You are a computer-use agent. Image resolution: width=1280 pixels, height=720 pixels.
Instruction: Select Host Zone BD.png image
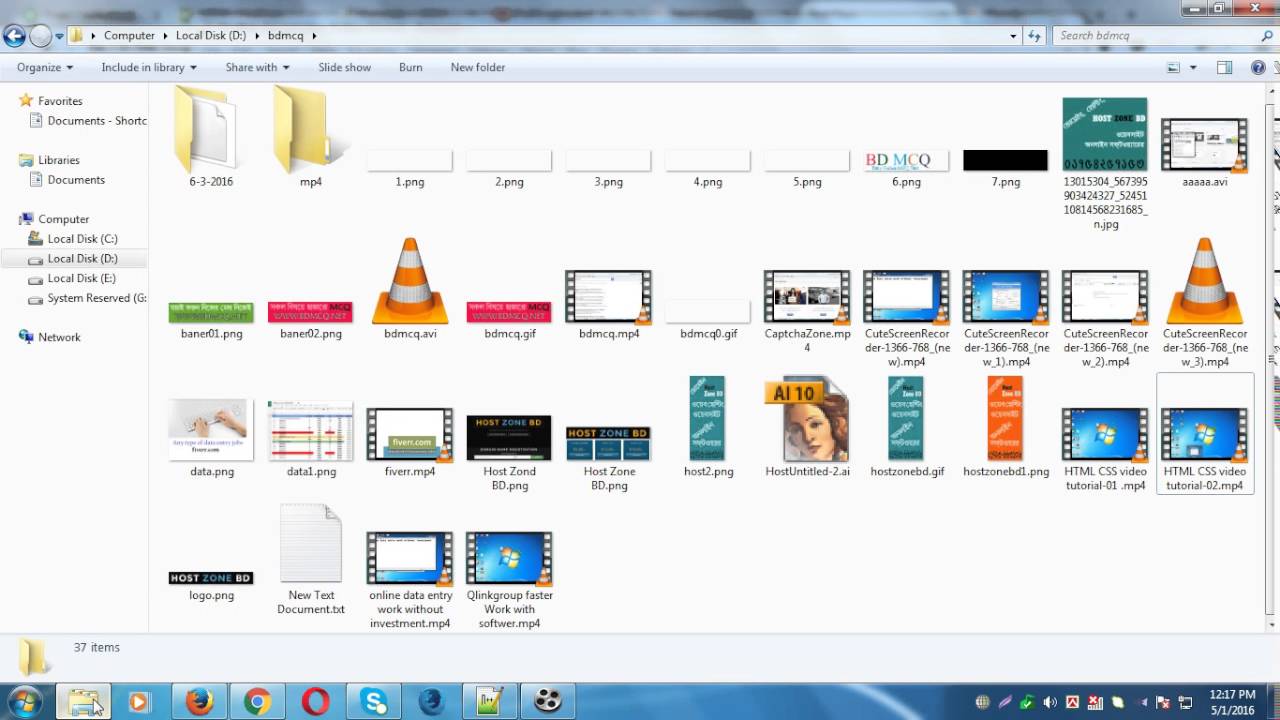click(x=609, y=459)
